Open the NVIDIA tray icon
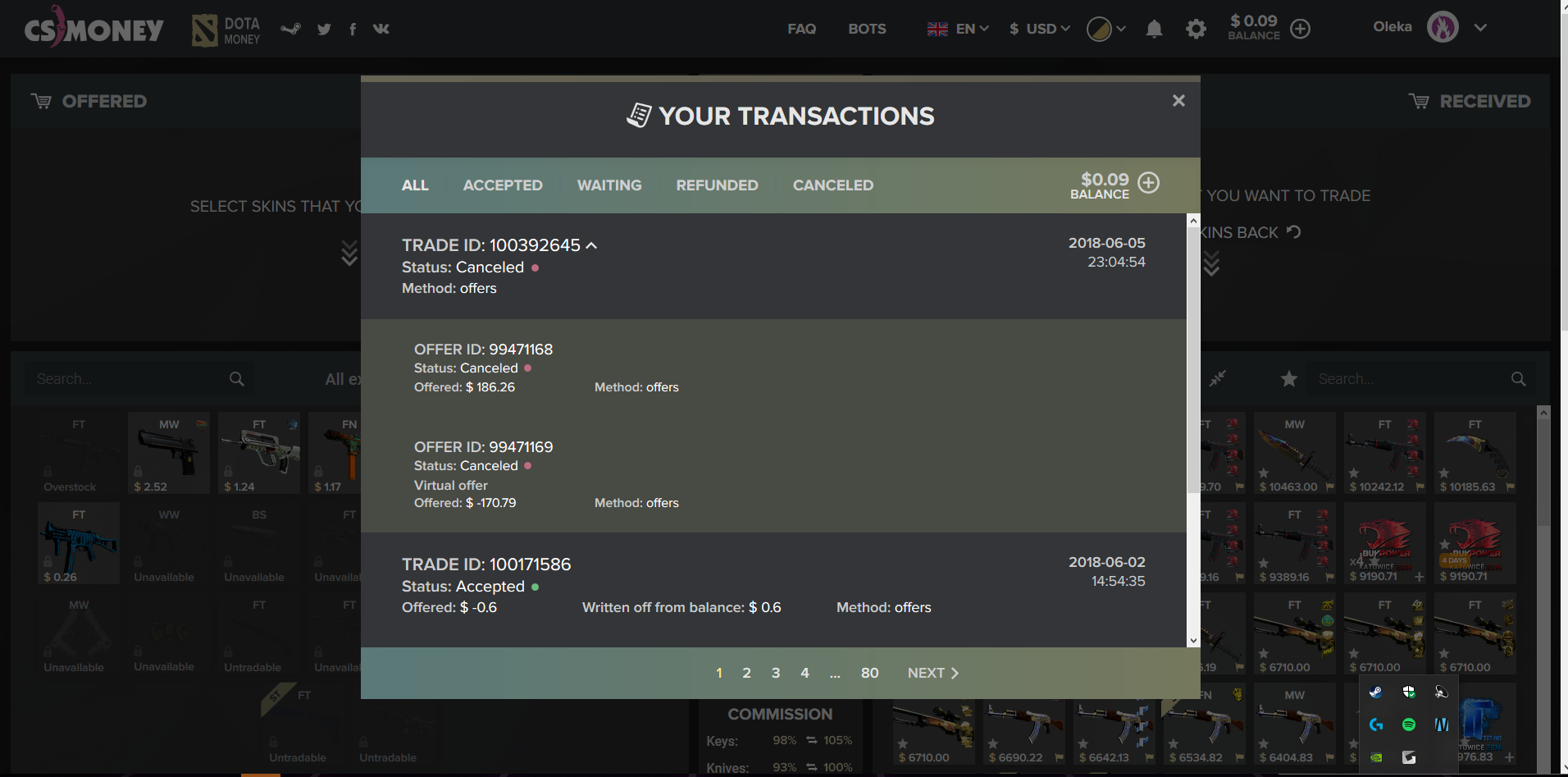The height and width of the screenshot is (777, 1568). (1376, 757)
